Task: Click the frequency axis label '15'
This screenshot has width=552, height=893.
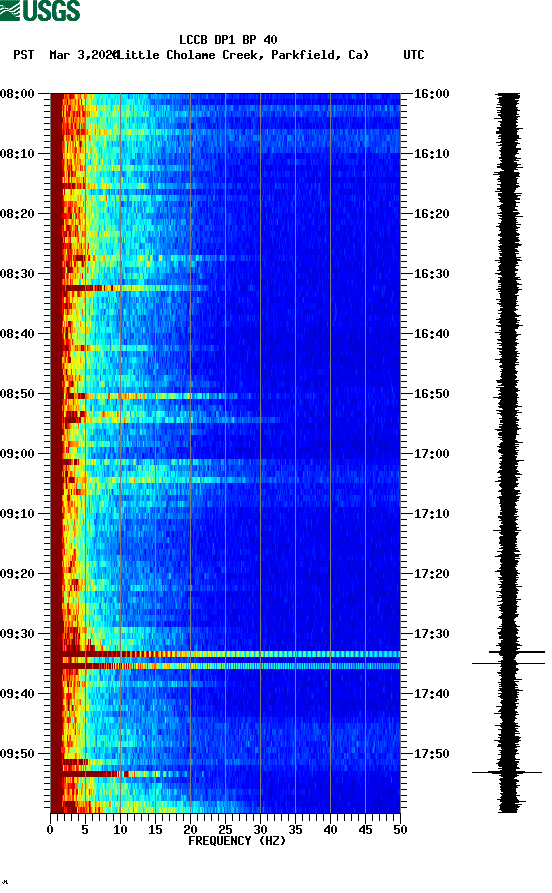Action: [x=155, y=830]
